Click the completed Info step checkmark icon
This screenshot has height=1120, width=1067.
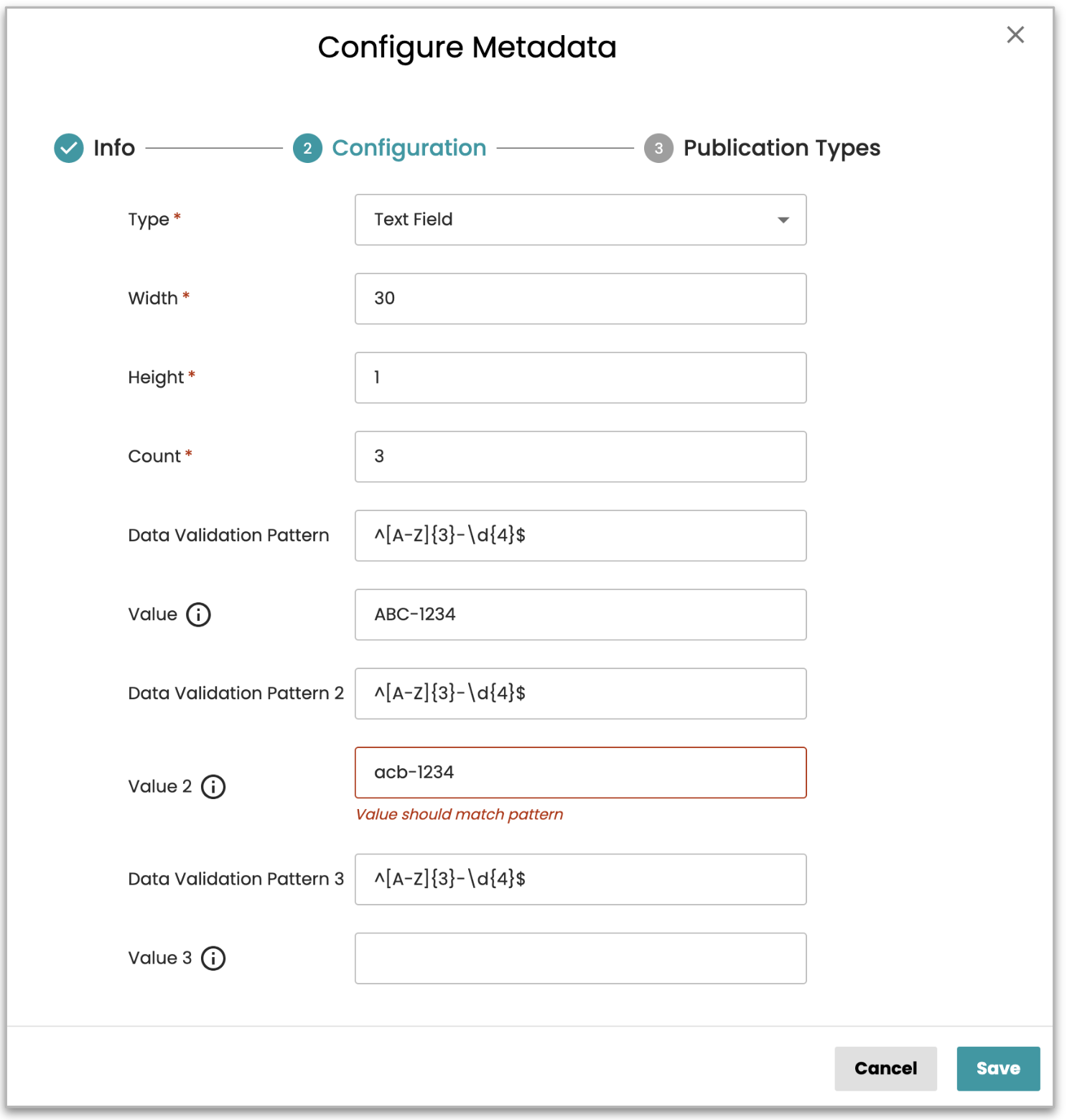(69, 149)
